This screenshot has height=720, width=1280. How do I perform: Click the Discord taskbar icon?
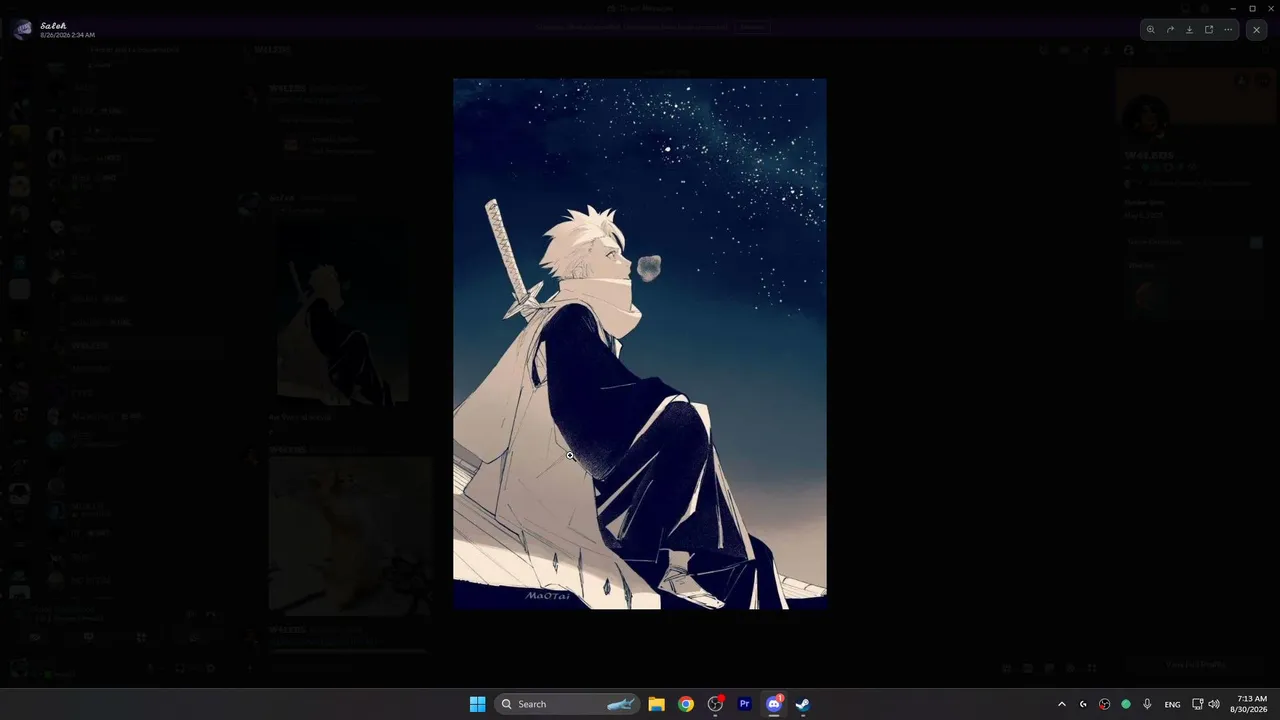point(773,704)
